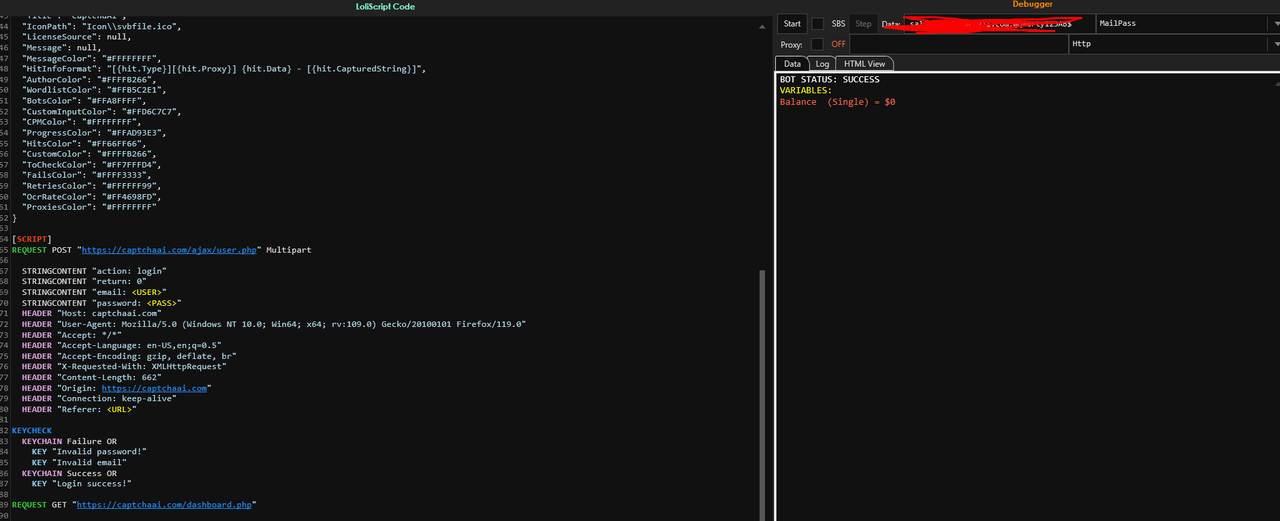Click the "FailsColor" #FFFF3333 line
The width and height of the screenshot is (1280, 521).
(91, 175)
